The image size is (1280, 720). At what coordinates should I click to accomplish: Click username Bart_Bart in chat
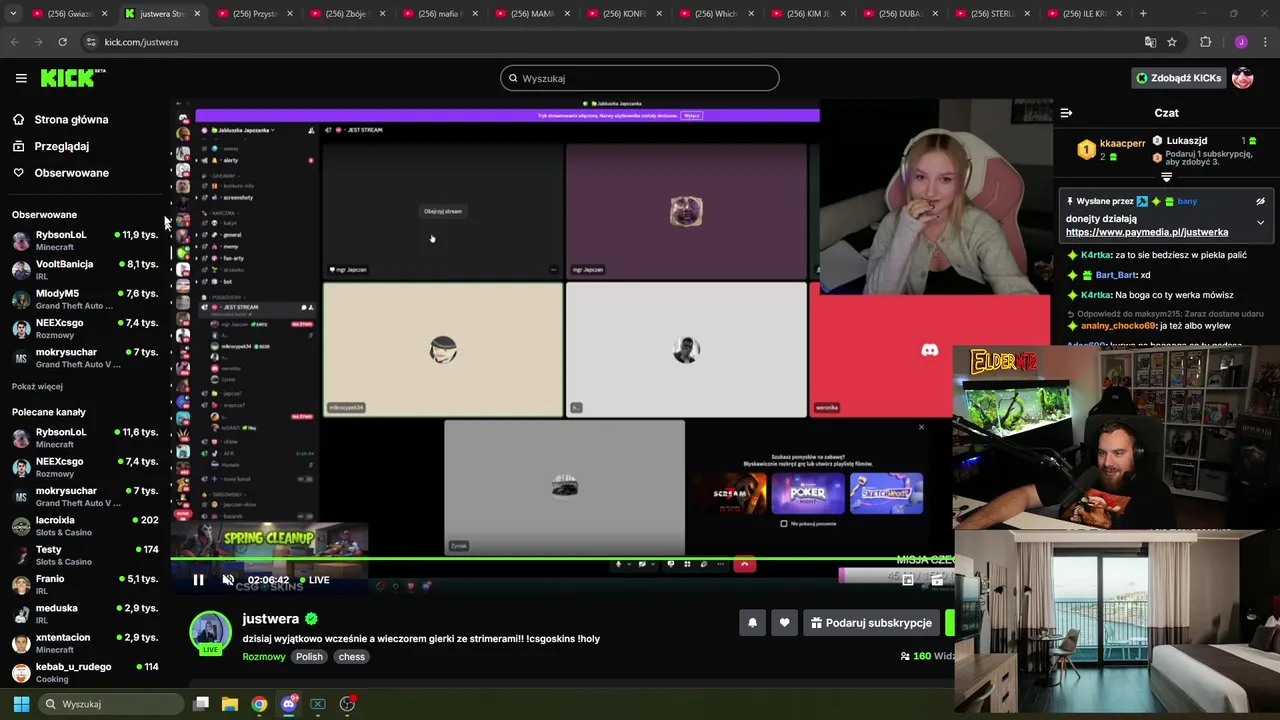coord(1116,275)
